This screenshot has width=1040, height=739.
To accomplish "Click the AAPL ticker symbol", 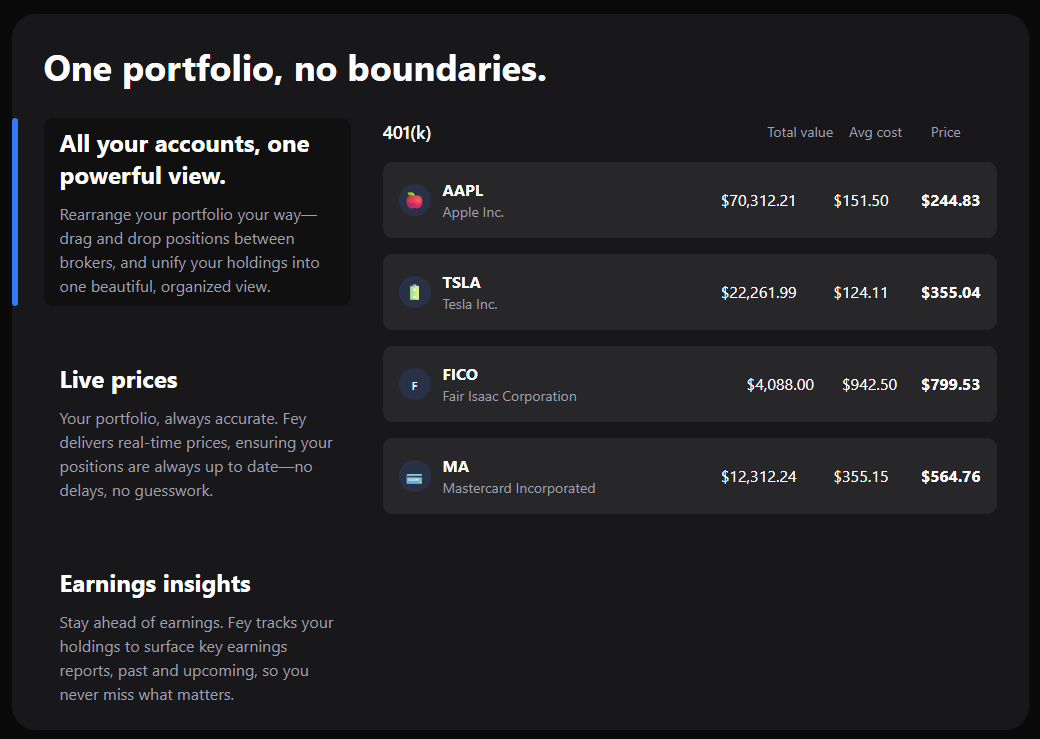I will pyautogui.click(x=463, y=190).
